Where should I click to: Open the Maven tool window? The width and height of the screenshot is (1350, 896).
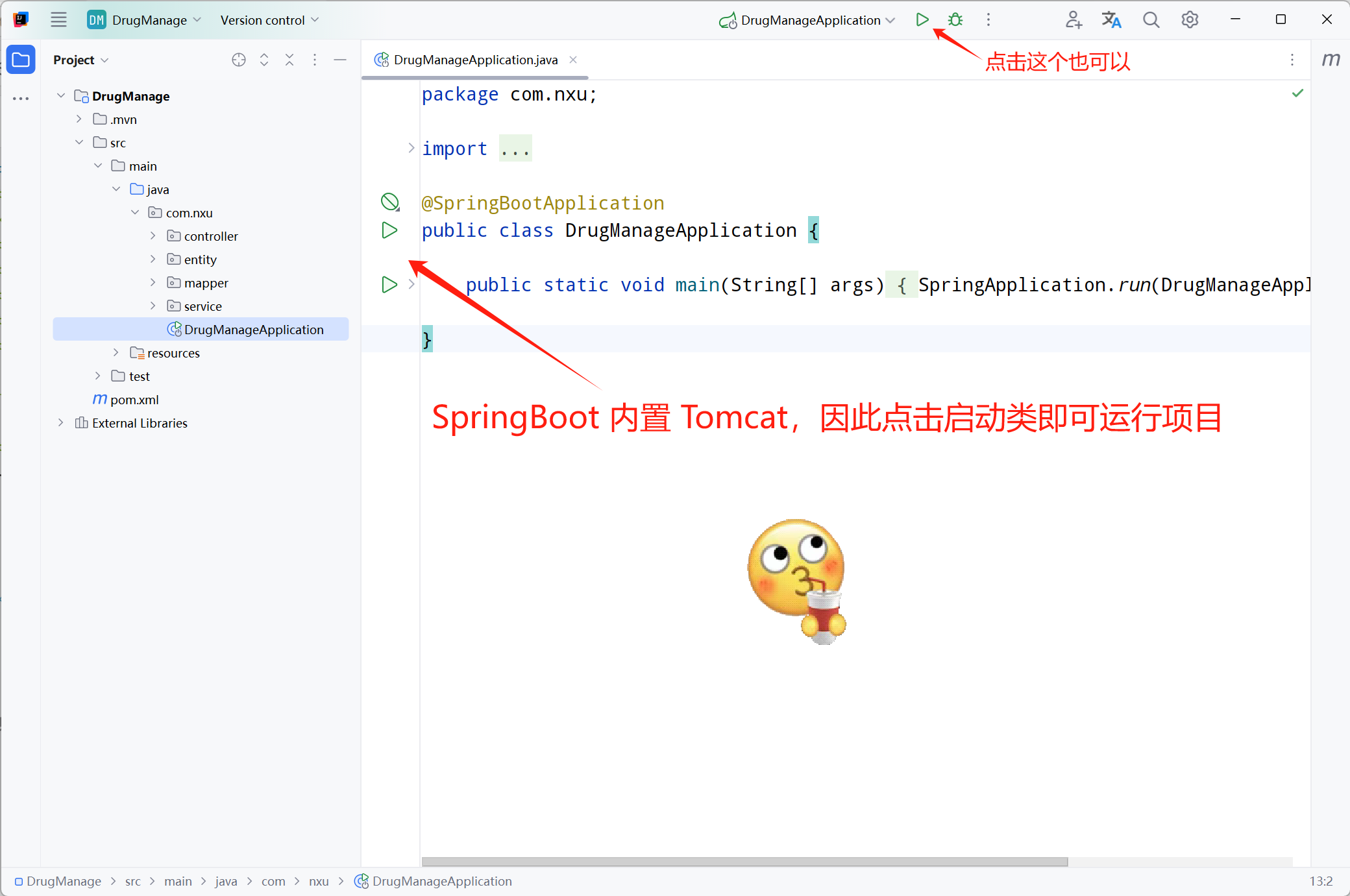tap(1331, 60)
